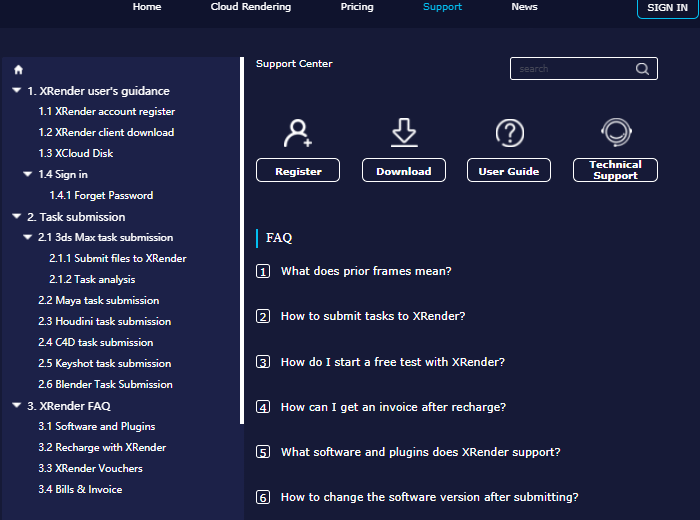Viewport: 700px width, 520px height.
Task: Select 2.6 Blender Task Submission entry
Action: [105, 384]
